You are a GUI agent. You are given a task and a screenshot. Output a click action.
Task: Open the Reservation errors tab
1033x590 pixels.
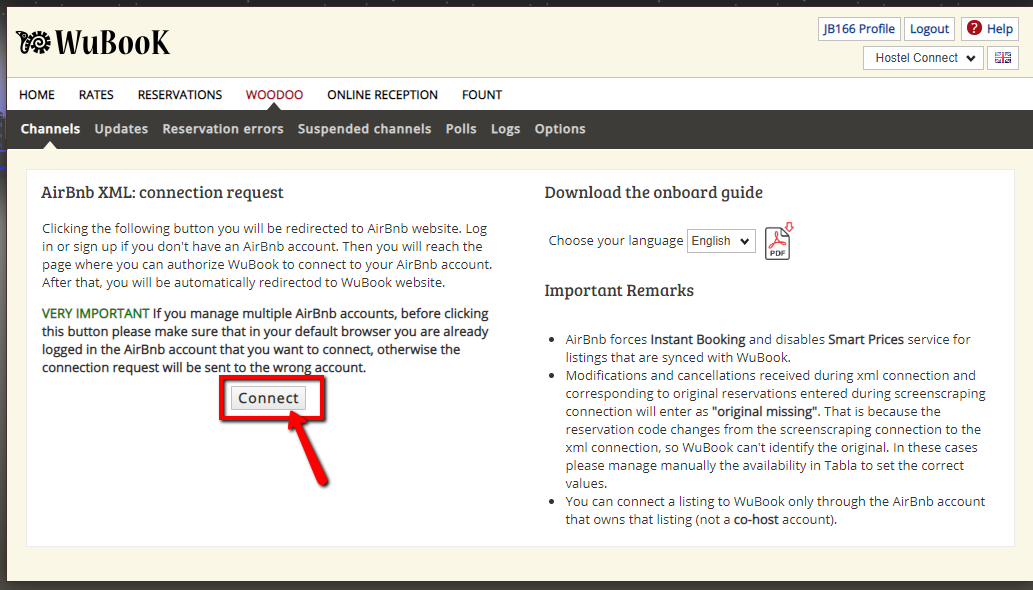pos(223,129)
